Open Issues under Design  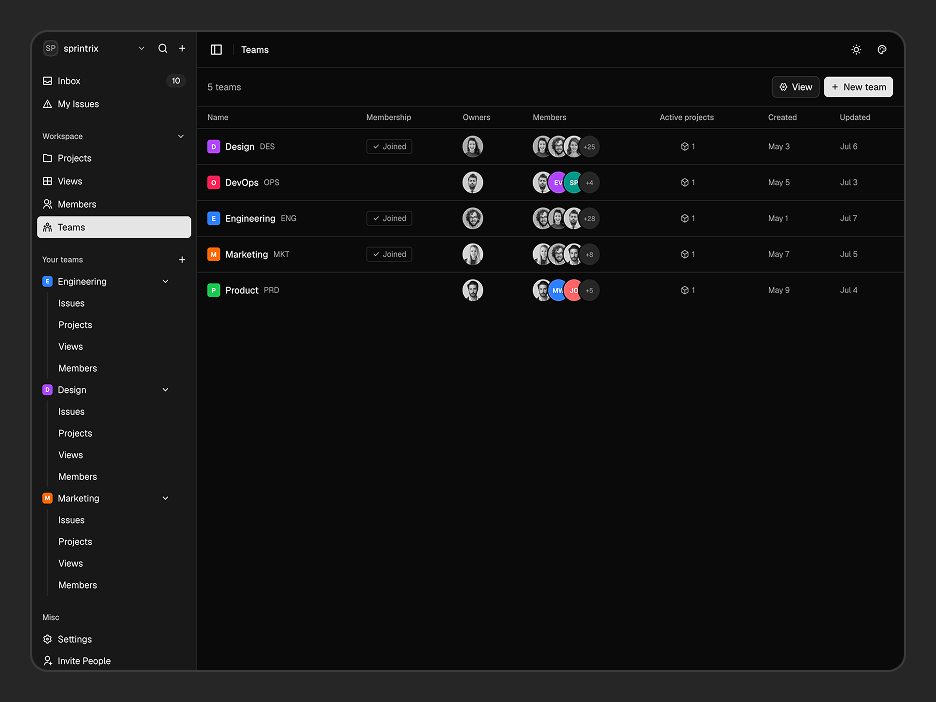pyautogui.click(x=71, y=412)
